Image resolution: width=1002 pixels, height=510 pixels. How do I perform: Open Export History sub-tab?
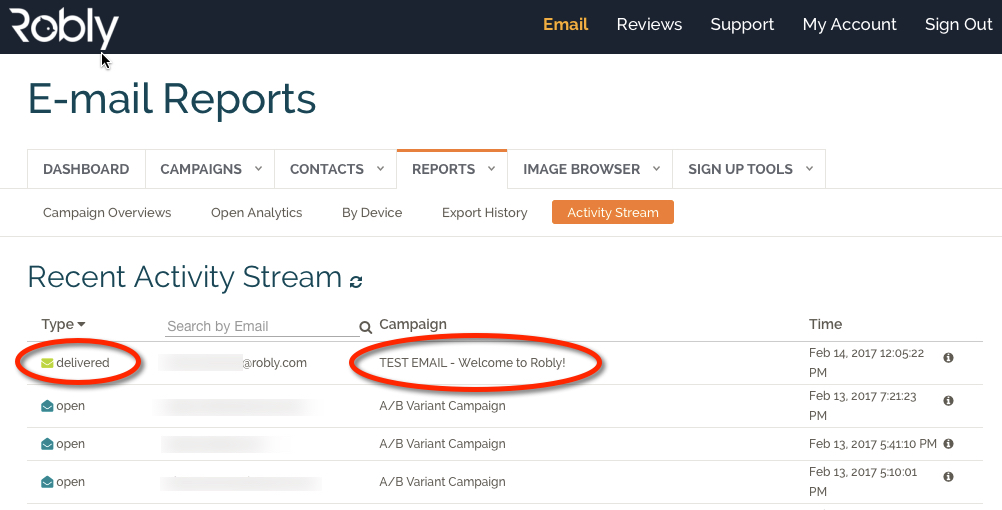(x=484, y=213)
